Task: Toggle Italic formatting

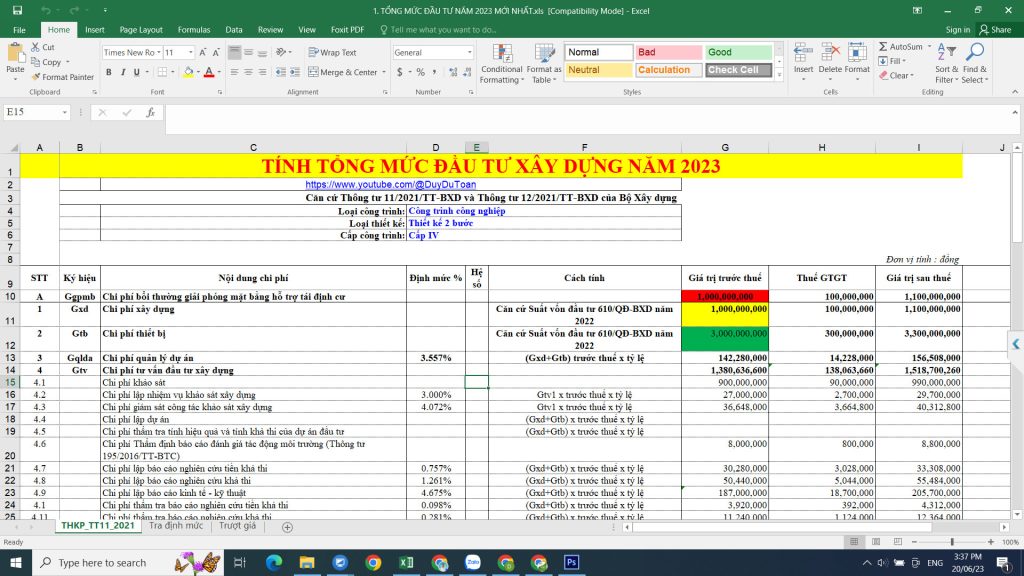Action: pyautogui.click(x=123, y=72)
